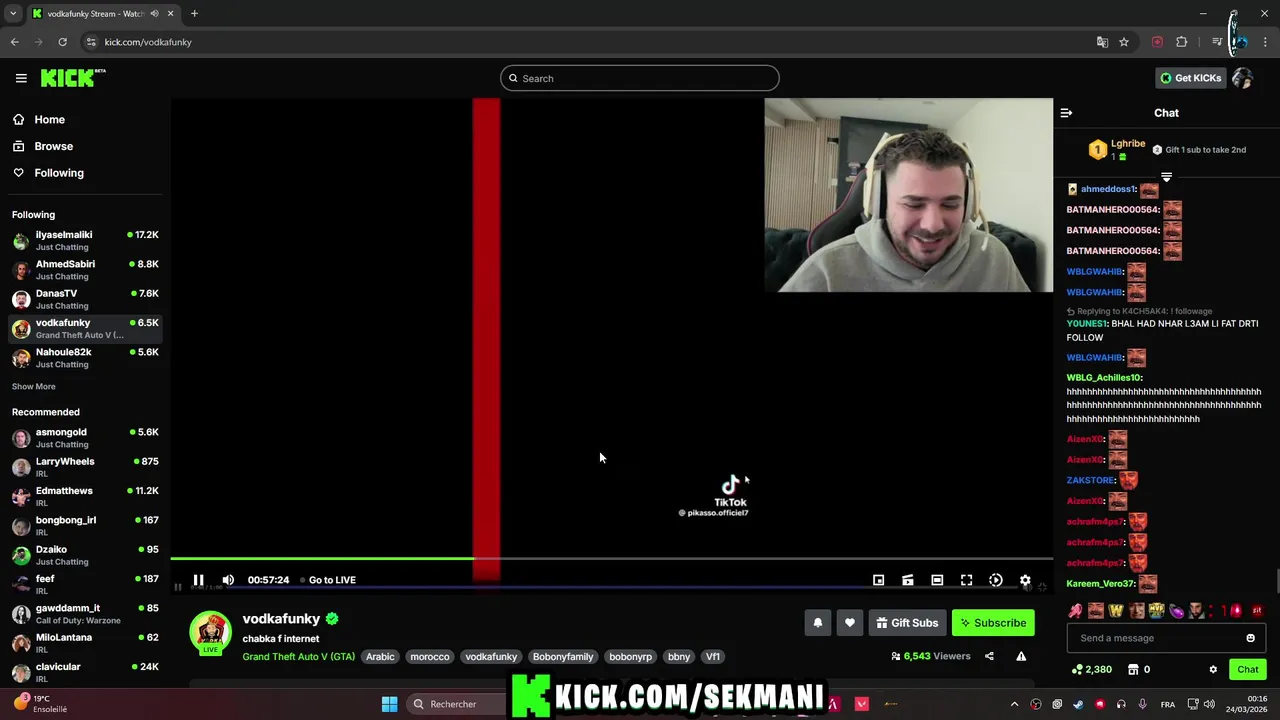This screenshot has width=1280, height=720.
Task: Mute the stream with the speaker icon
Action: (228, 580)
